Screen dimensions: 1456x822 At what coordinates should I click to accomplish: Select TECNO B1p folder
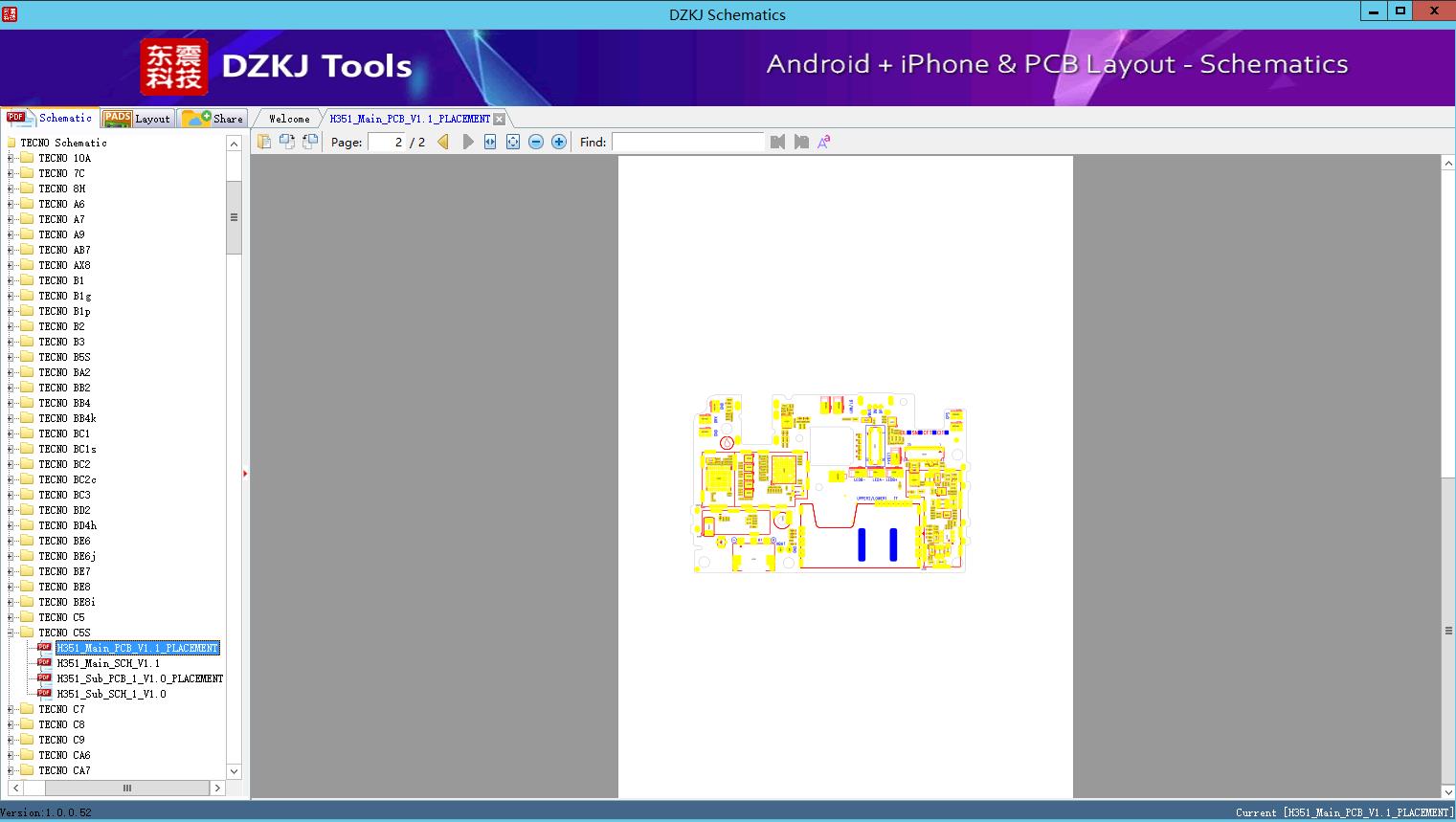click(64, 311)
